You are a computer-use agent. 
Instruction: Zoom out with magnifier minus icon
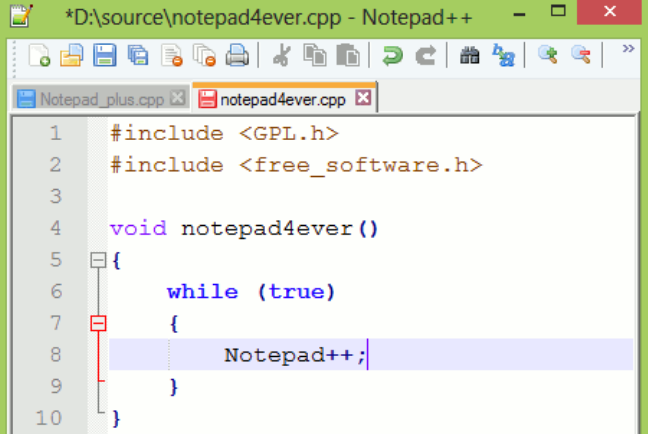pyautogui.click(x=581, y=55)
